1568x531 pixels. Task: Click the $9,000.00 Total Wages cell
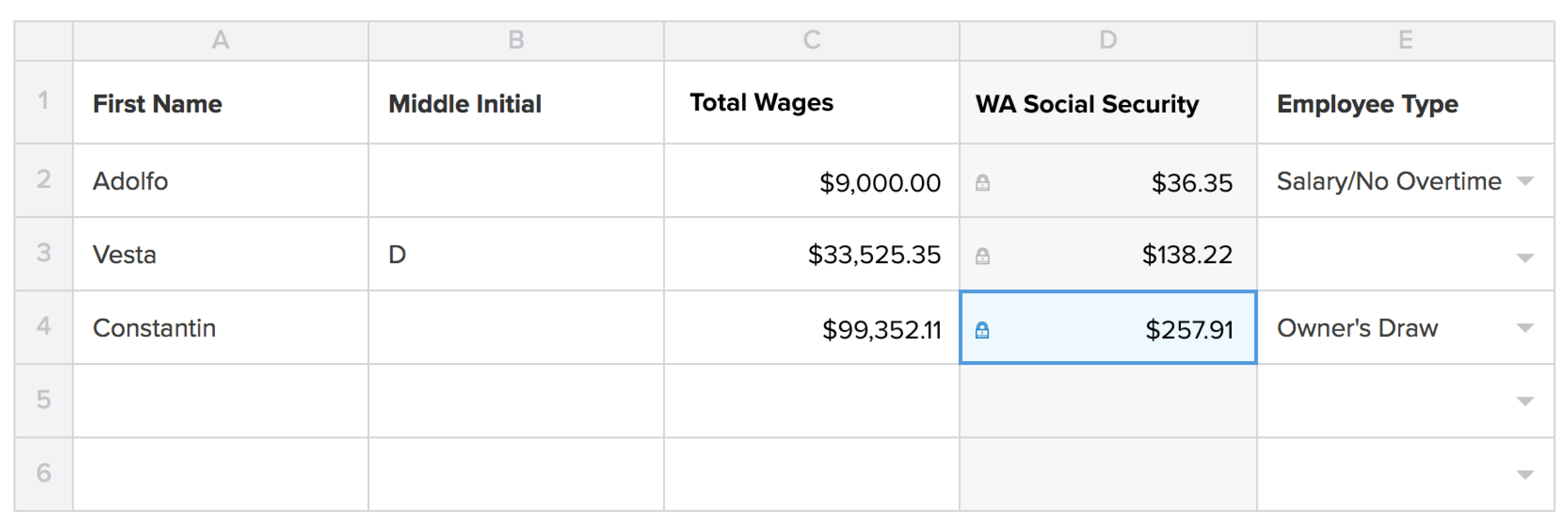pyautogui.click(x=812, y=182)
